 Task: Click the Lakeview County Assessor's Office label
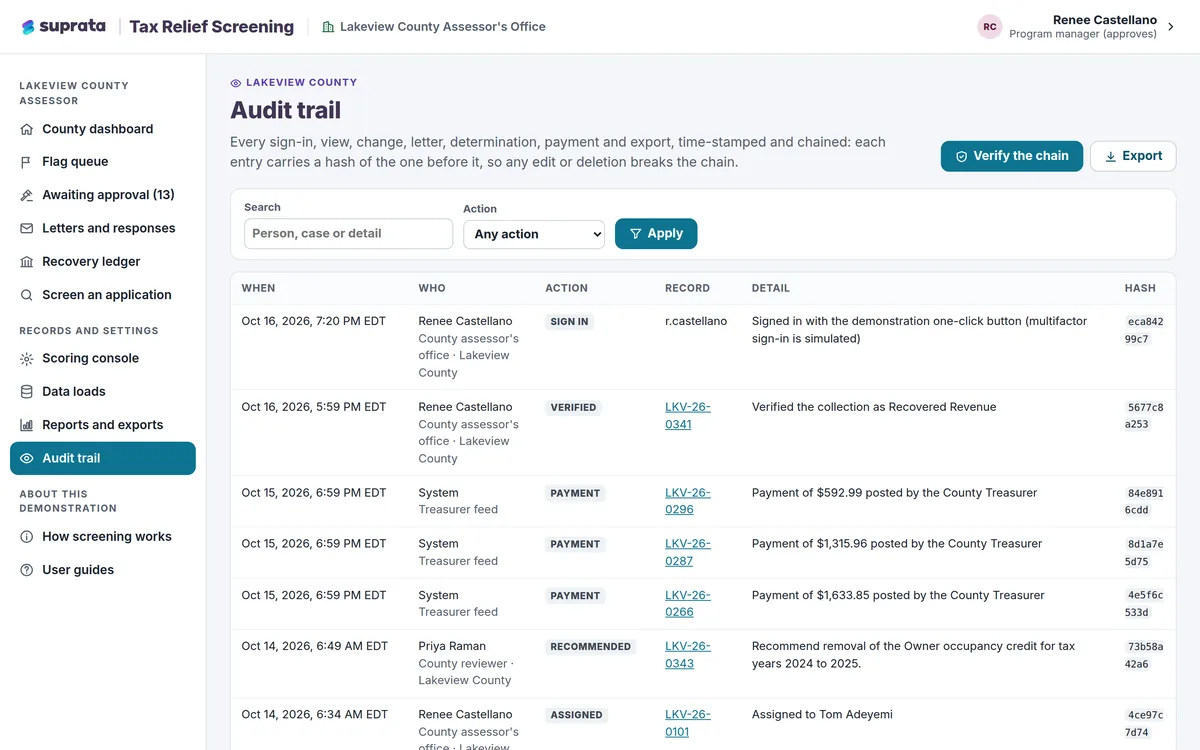pos(443,27)
